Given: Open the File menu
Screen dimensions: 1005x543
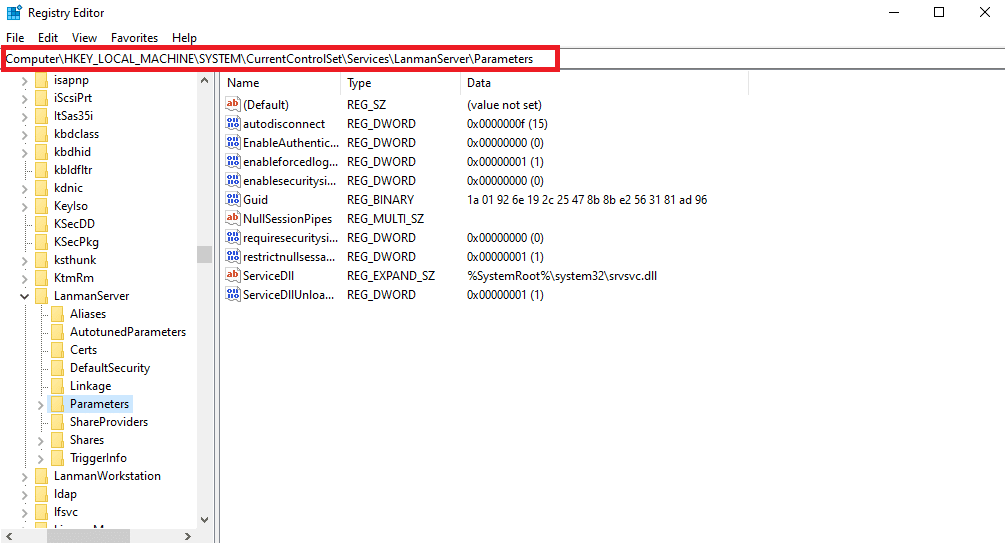Looking at the screenshot, I should [15, 38].
